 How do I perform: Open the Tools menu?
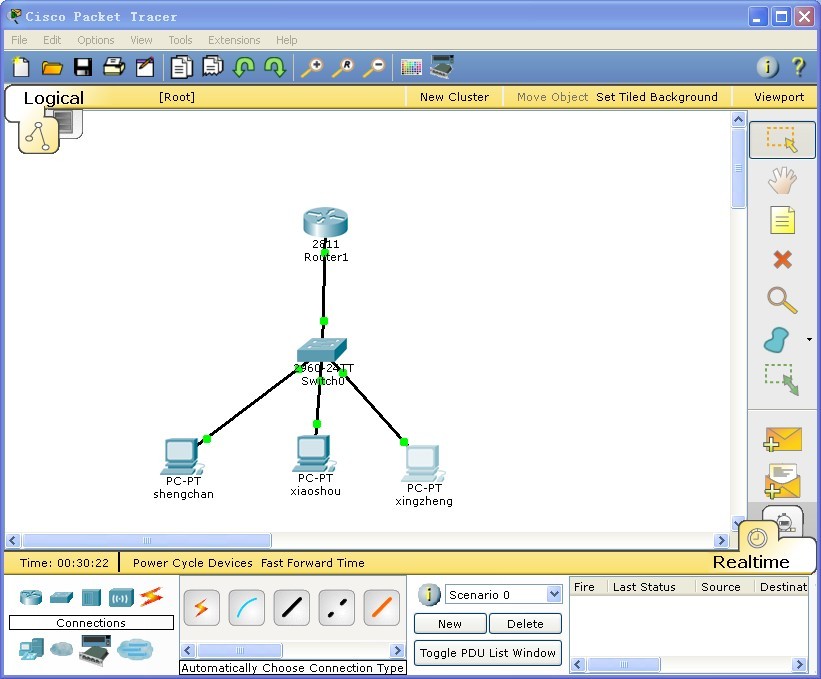click(180, 40)
